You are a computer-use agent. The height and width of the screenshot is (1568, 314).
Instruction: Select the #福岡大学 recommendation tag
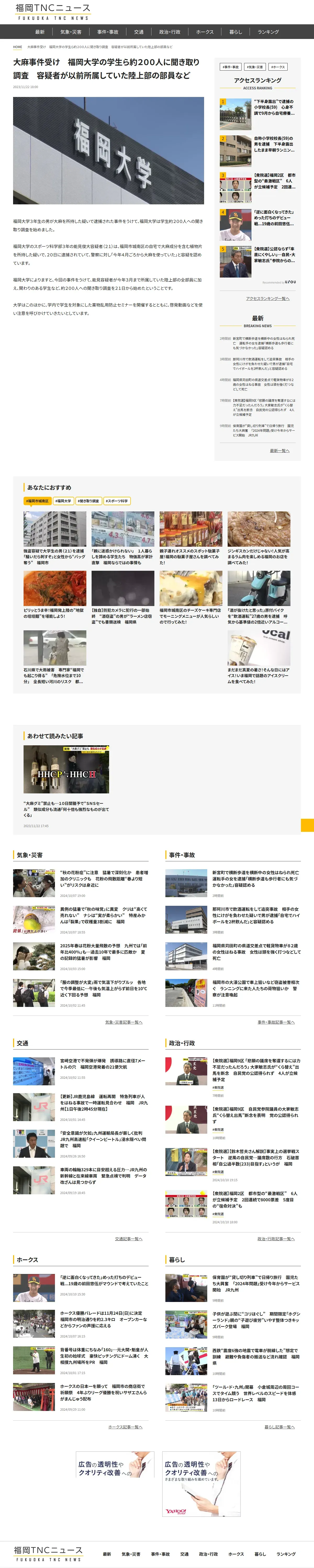point(63,501)
